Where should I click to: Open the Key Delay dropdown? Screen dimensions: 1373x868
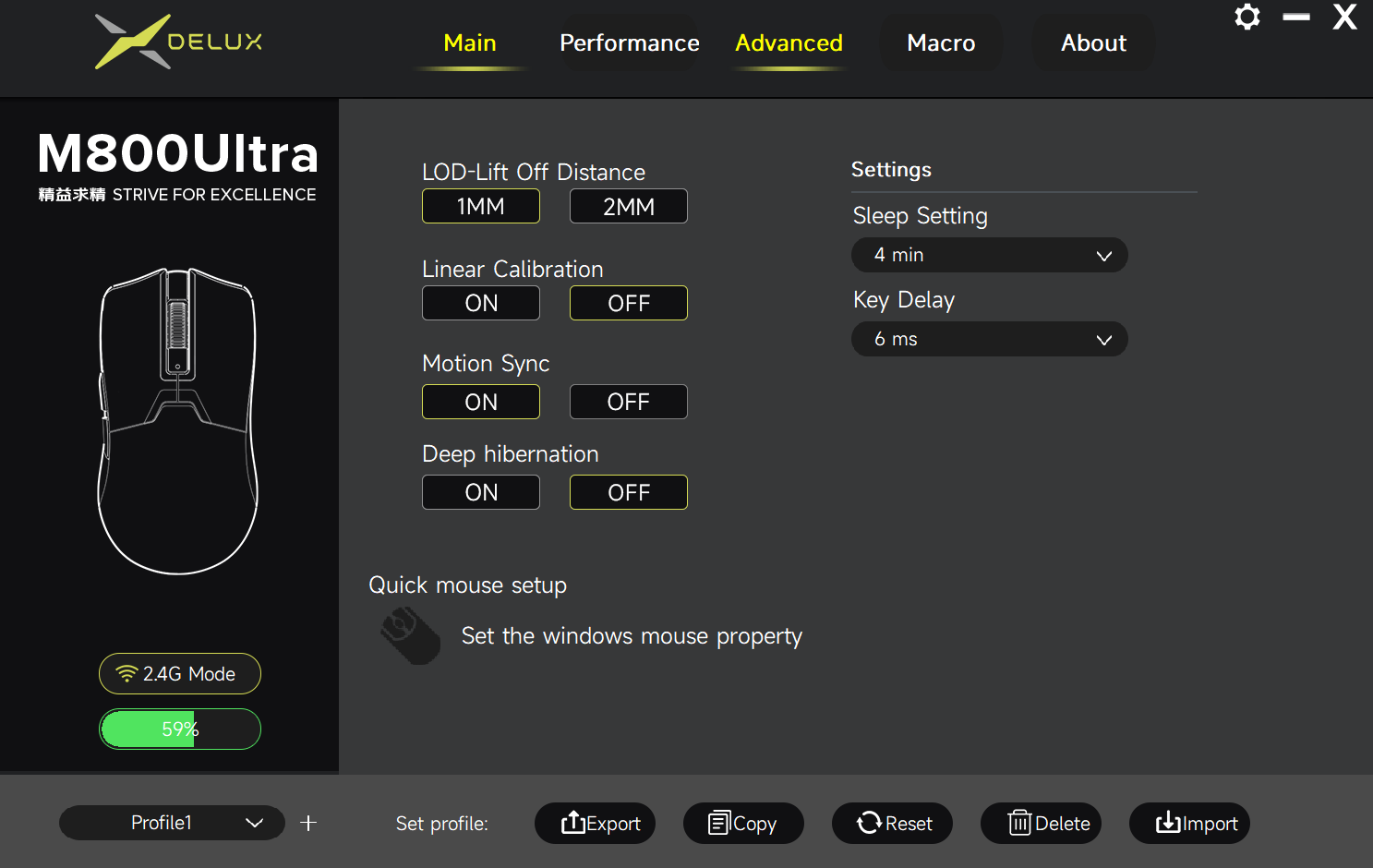coord(990,339)
